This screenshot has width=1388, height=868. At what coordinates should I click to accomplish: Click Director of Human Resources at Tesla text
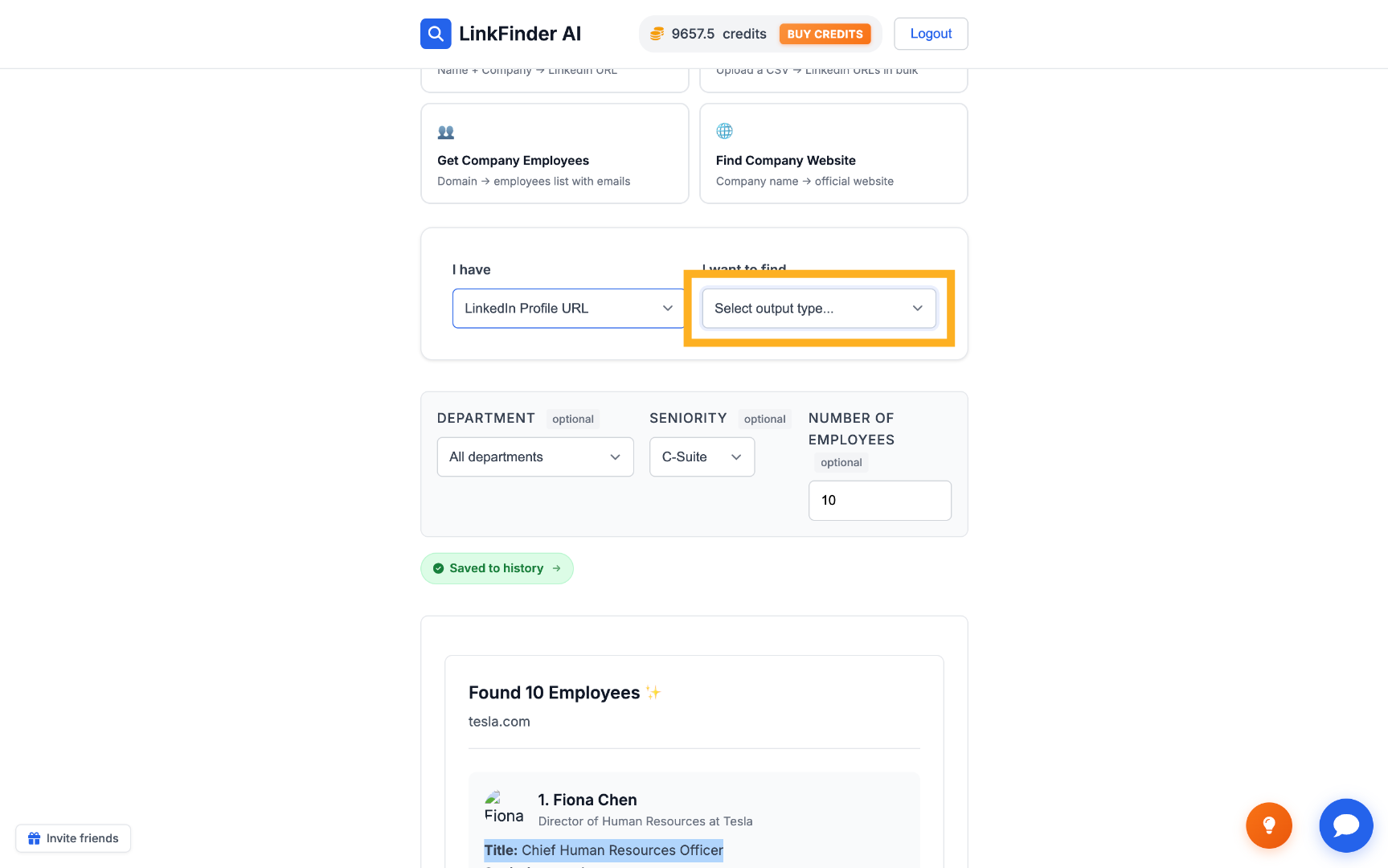[645, 821]
